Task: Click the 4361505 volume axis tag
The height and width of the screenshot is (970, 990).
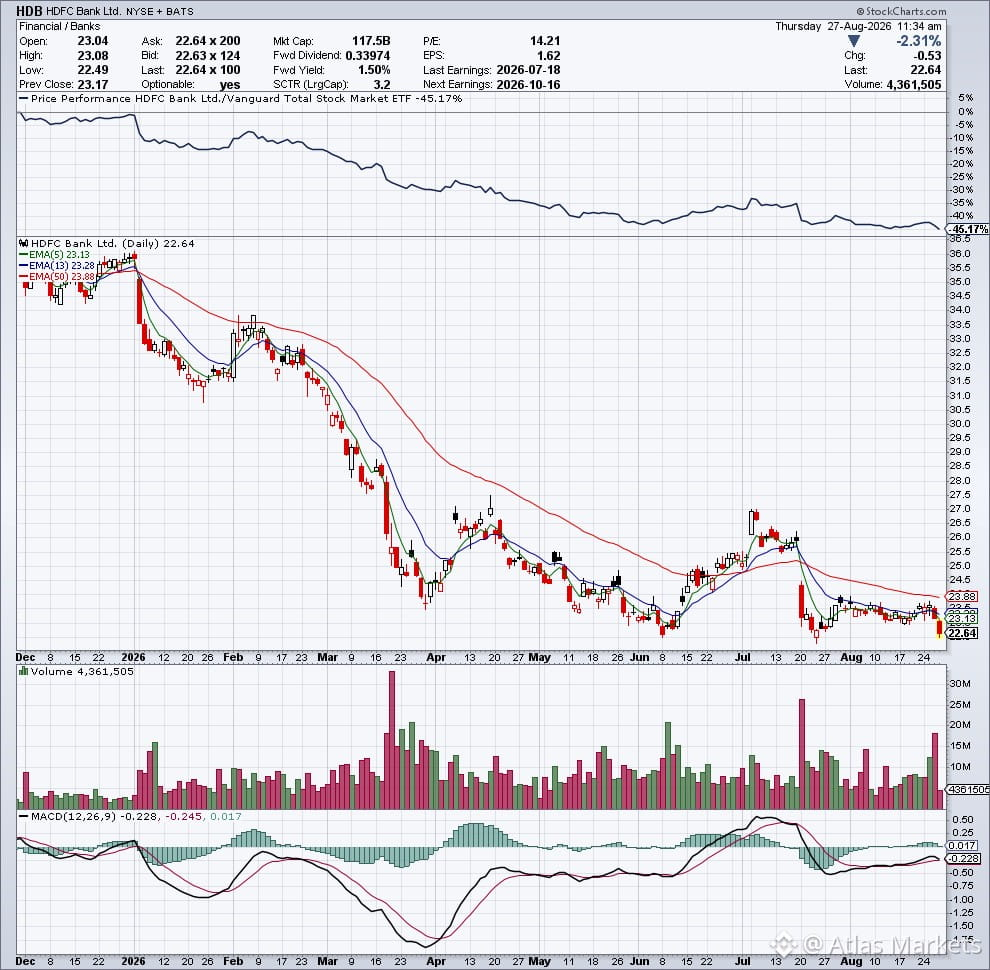Action: tap(968, 789)
